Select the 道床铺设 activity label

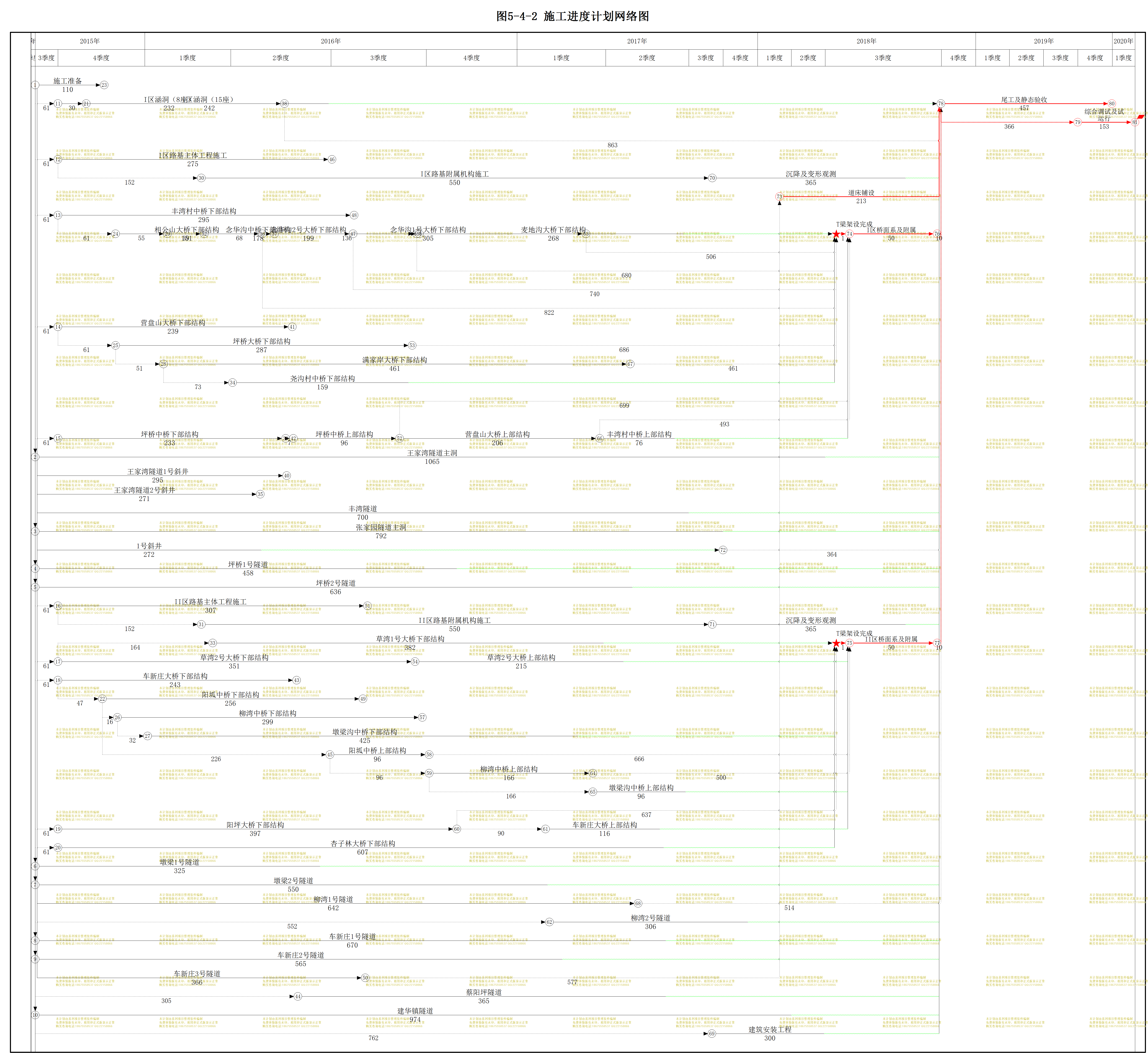(861, 193)
